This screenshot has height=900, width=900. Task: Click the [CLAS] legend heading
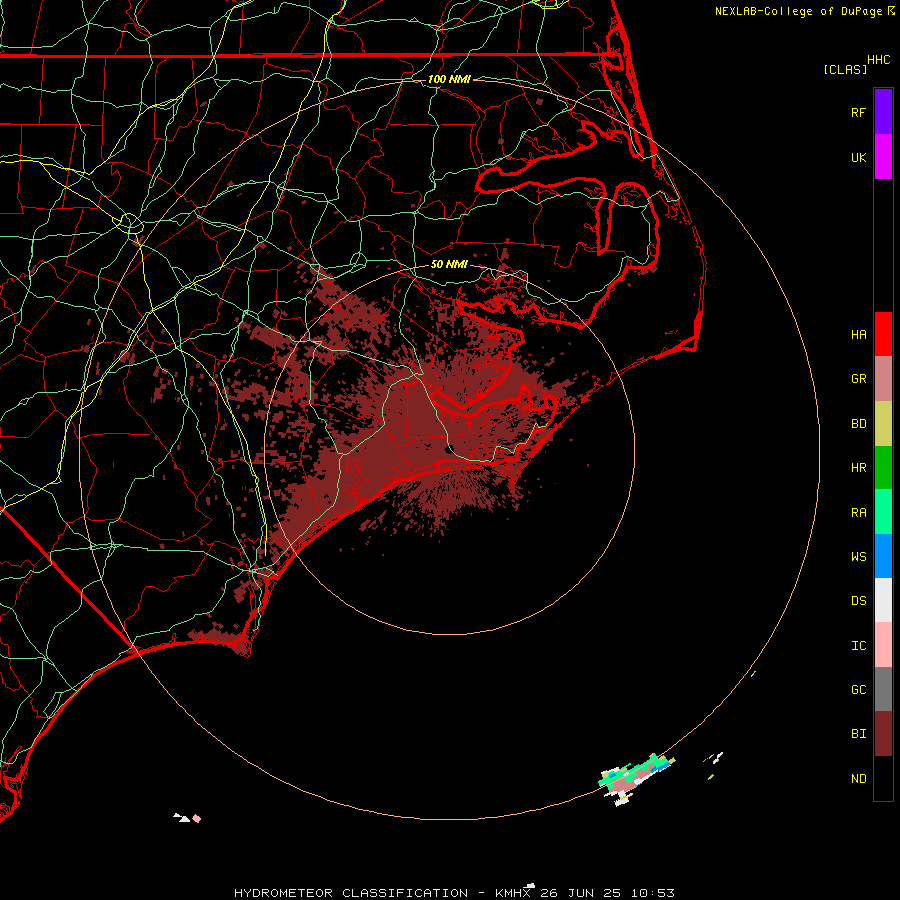point(845,69)
